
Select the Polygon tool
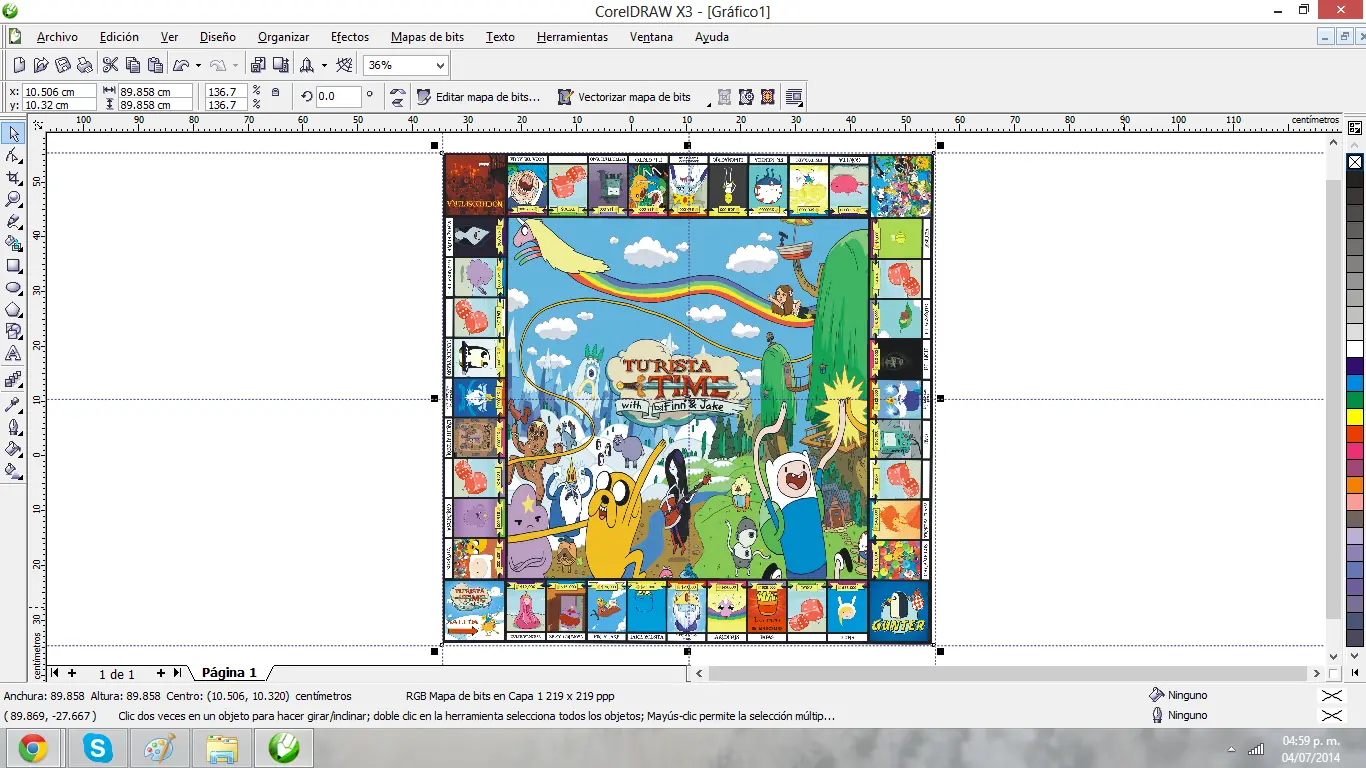[x=14, y=310]
